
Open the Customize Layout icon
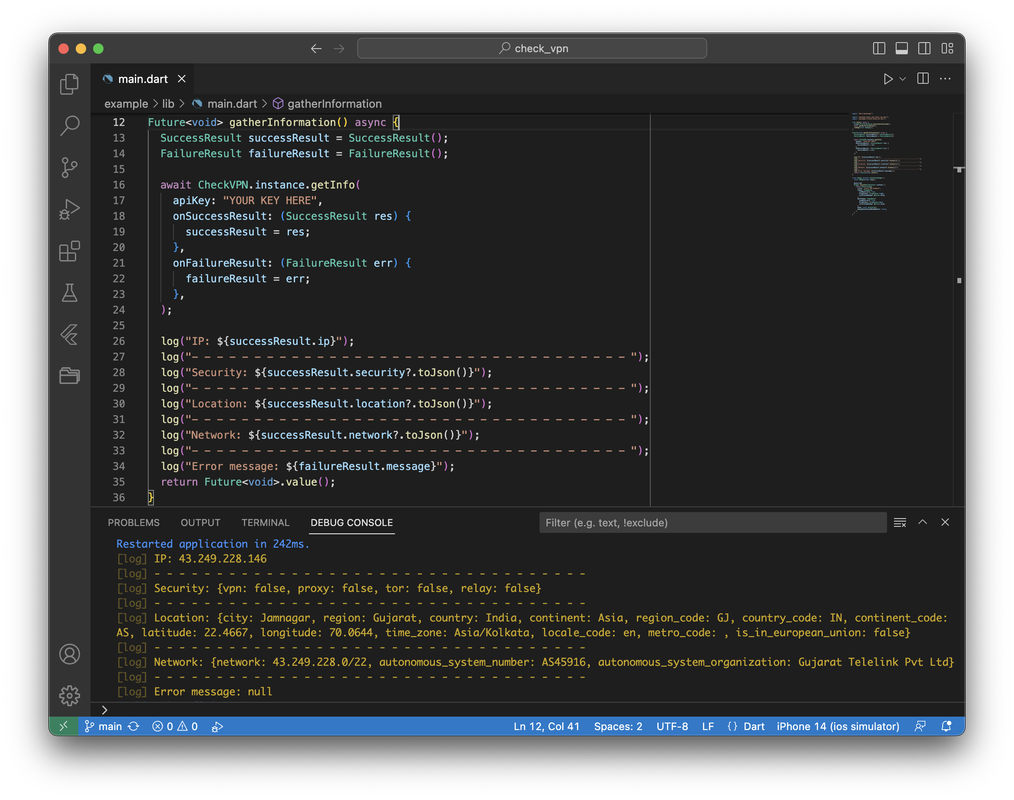pos(947,49)
